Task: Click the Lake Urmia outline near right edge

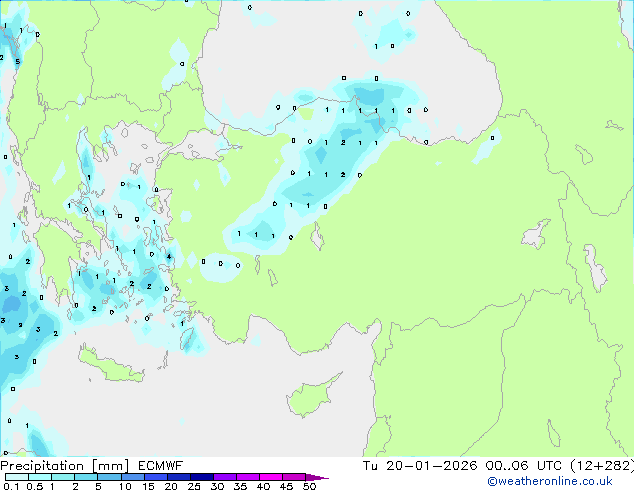Action: point(596,268)
